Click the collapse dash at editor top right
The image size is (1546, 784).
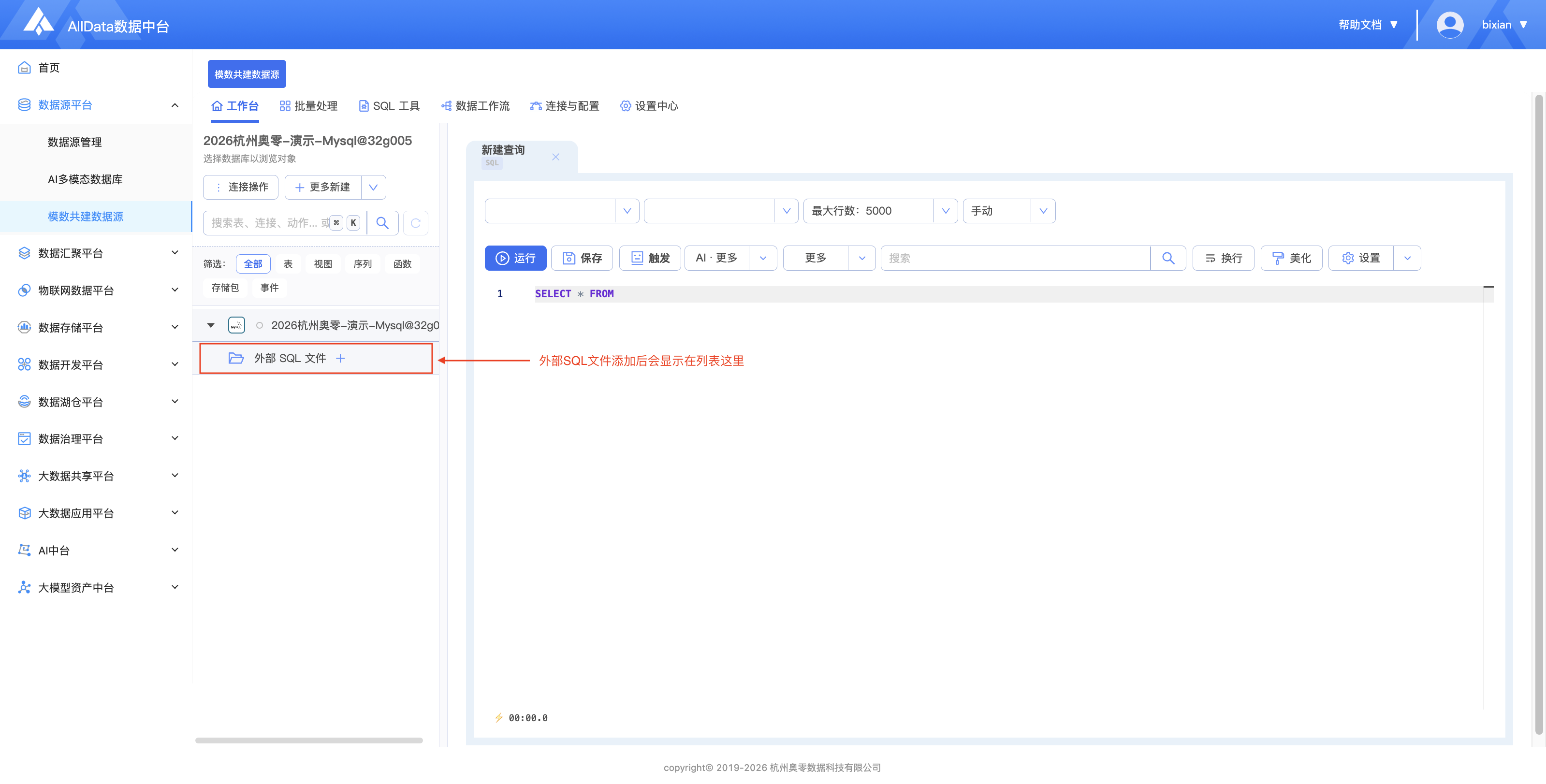(1488, 287)
